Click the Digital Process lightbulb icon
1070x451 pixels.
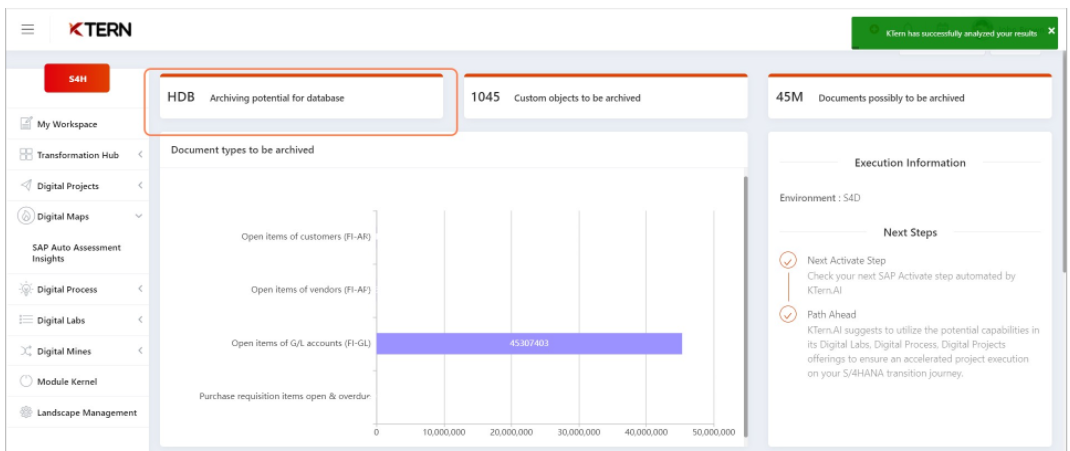click(26, 289)
